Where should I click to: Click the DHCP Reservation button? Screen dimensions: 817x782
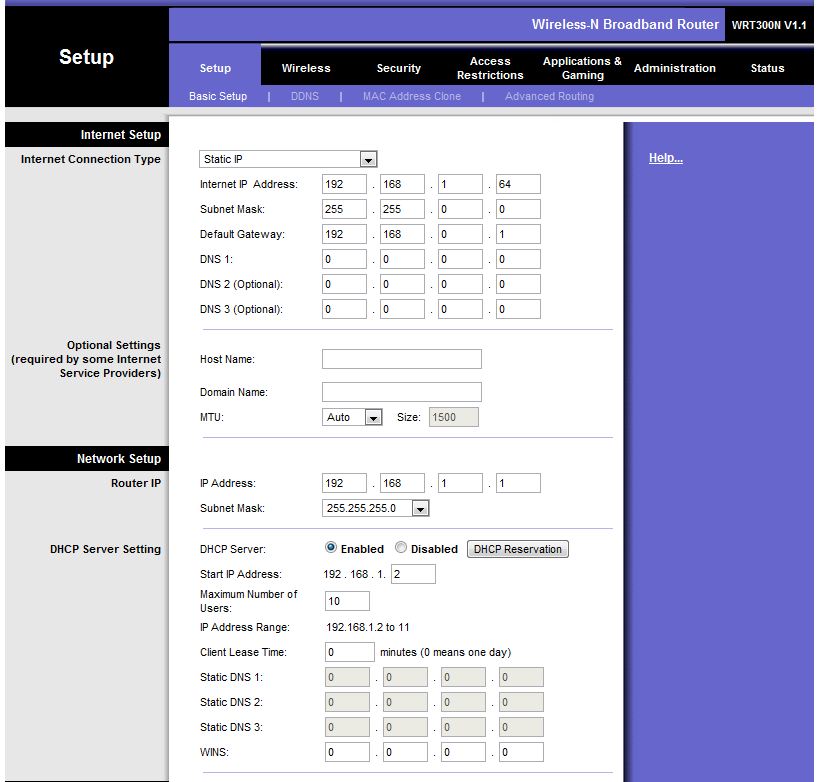(518, 549)
